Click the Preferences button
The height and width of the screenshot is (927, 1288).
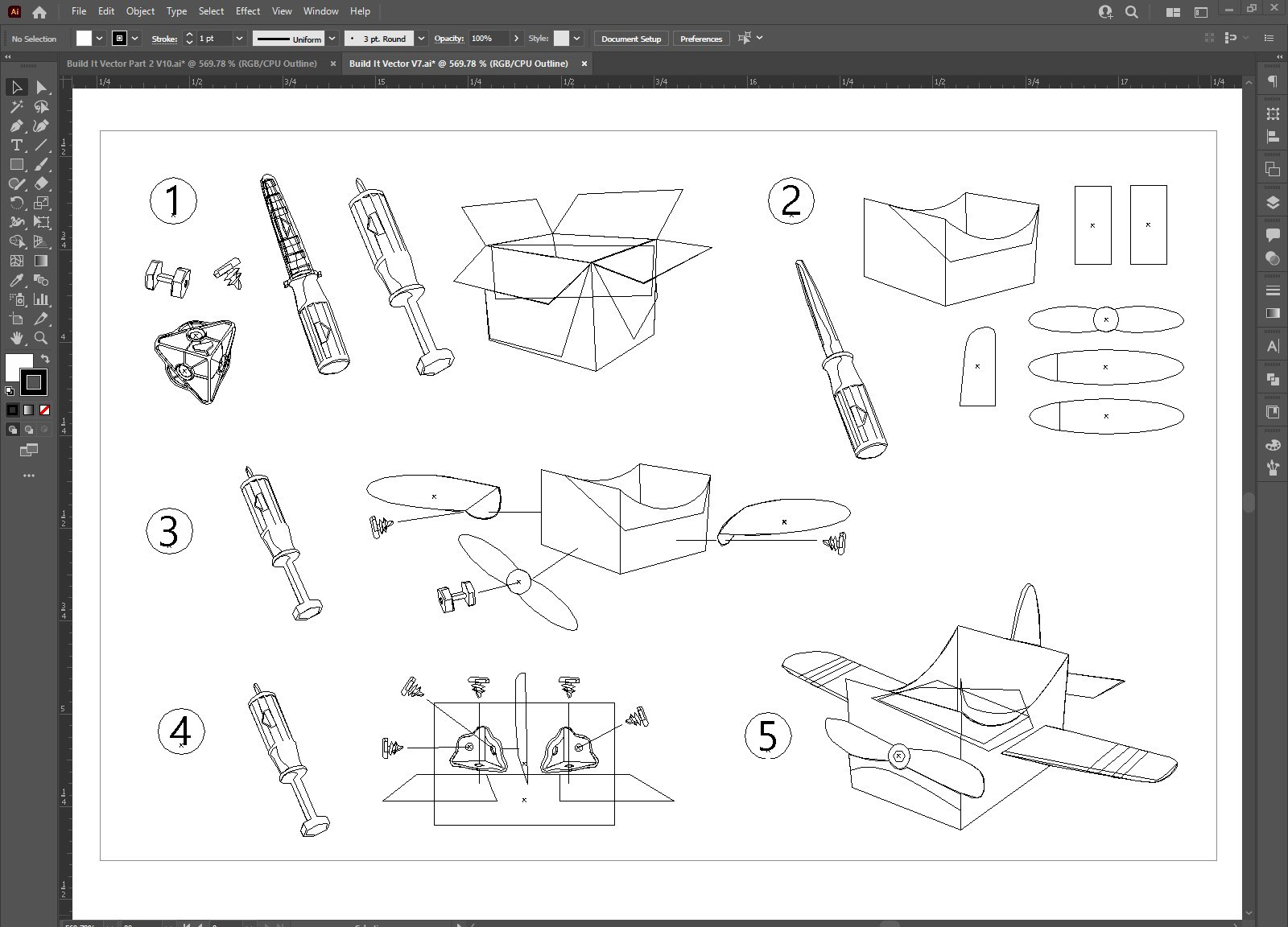(x=701, y=39)
